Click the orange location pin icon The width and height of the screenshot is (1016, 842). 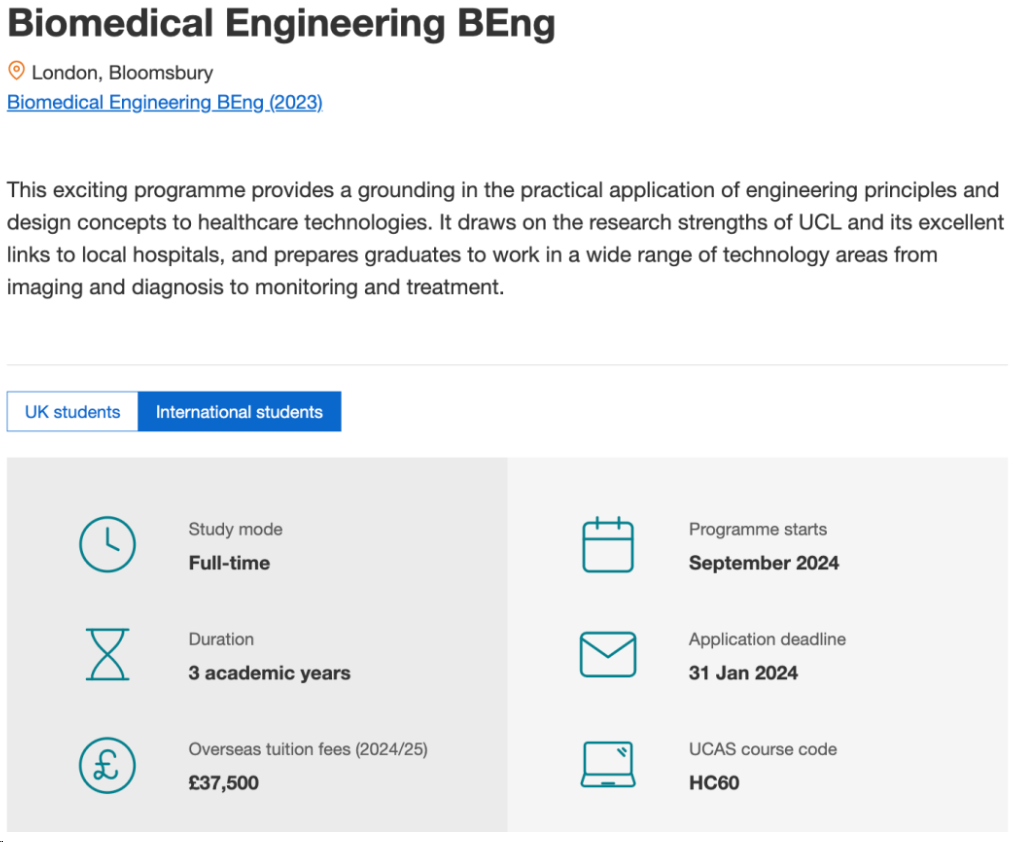click(16, 71)
